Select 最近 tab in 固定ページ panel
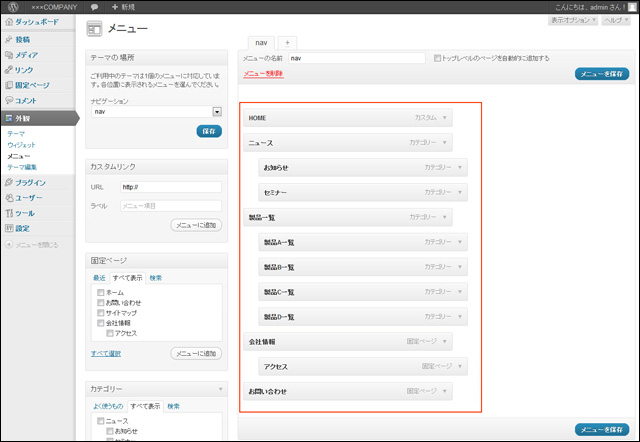This screenshot has height=442, width=640. coord(99,278)
